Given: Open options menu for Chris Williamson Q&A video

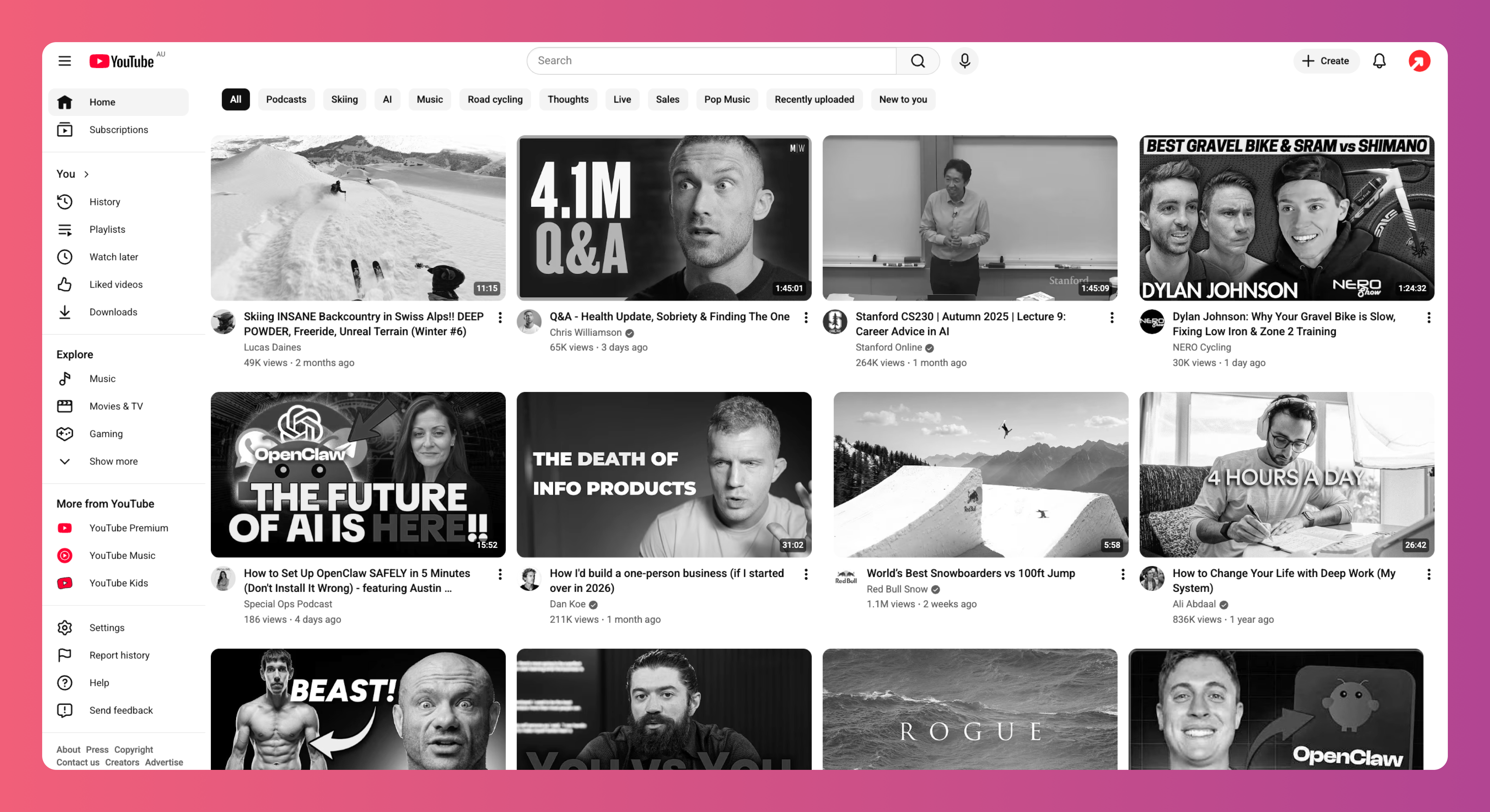Looking at the screenshot, I should [806, 317].
